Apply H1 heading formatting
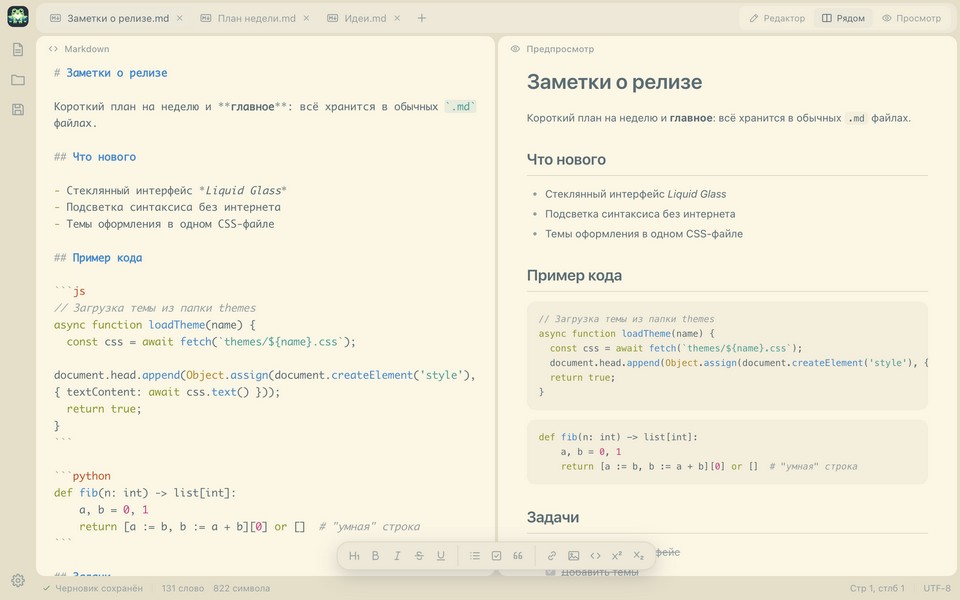 point(354,556)
